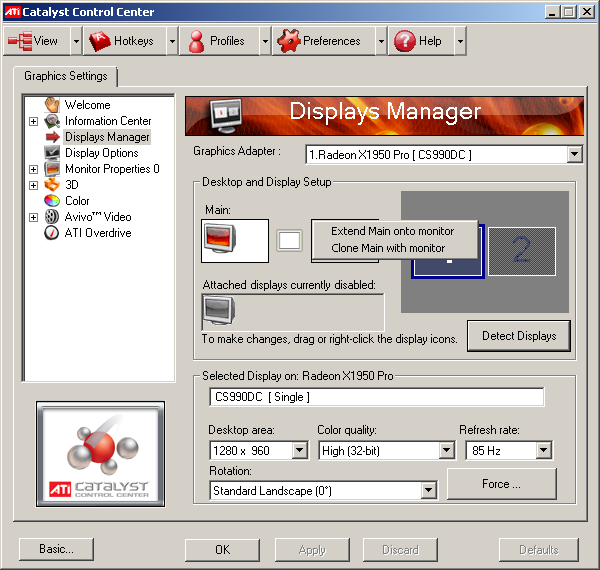The height and width of the screenshot is (570, 600).
Task: Click the ATI logo in title bar
Action: pyautogui.click(x=12, y=12)
